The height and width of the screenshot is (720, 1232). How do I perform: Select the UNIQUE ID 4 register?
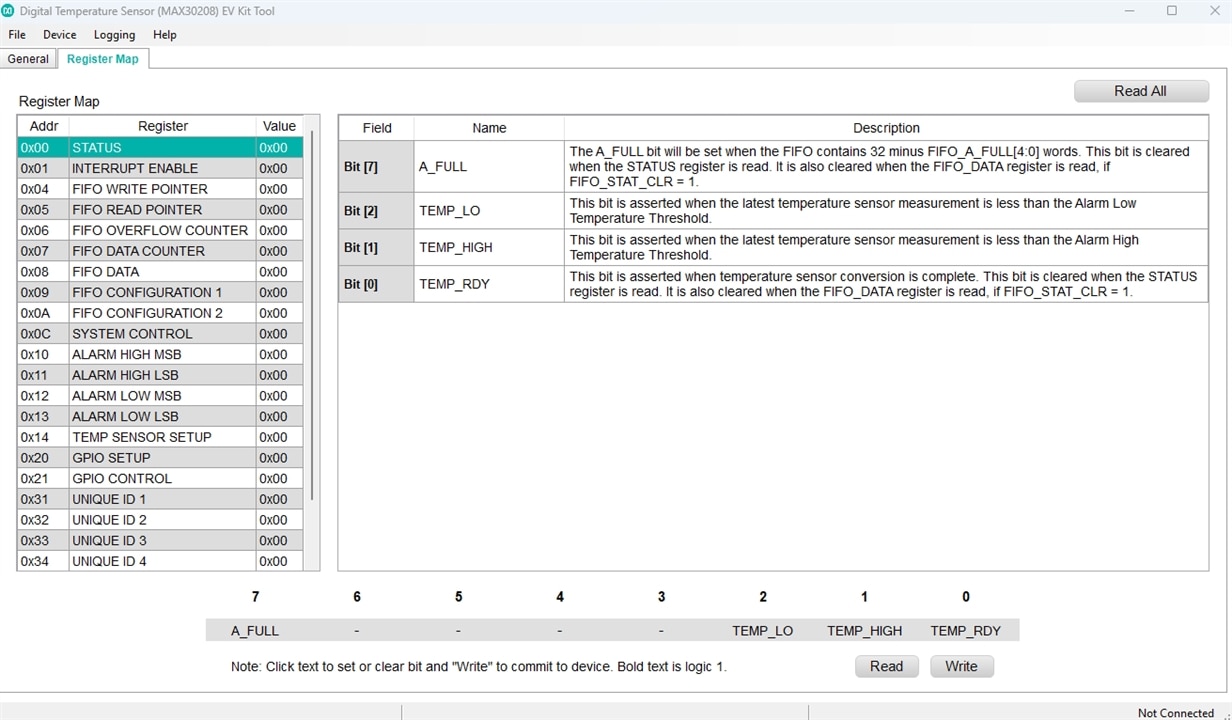(160, 561)
